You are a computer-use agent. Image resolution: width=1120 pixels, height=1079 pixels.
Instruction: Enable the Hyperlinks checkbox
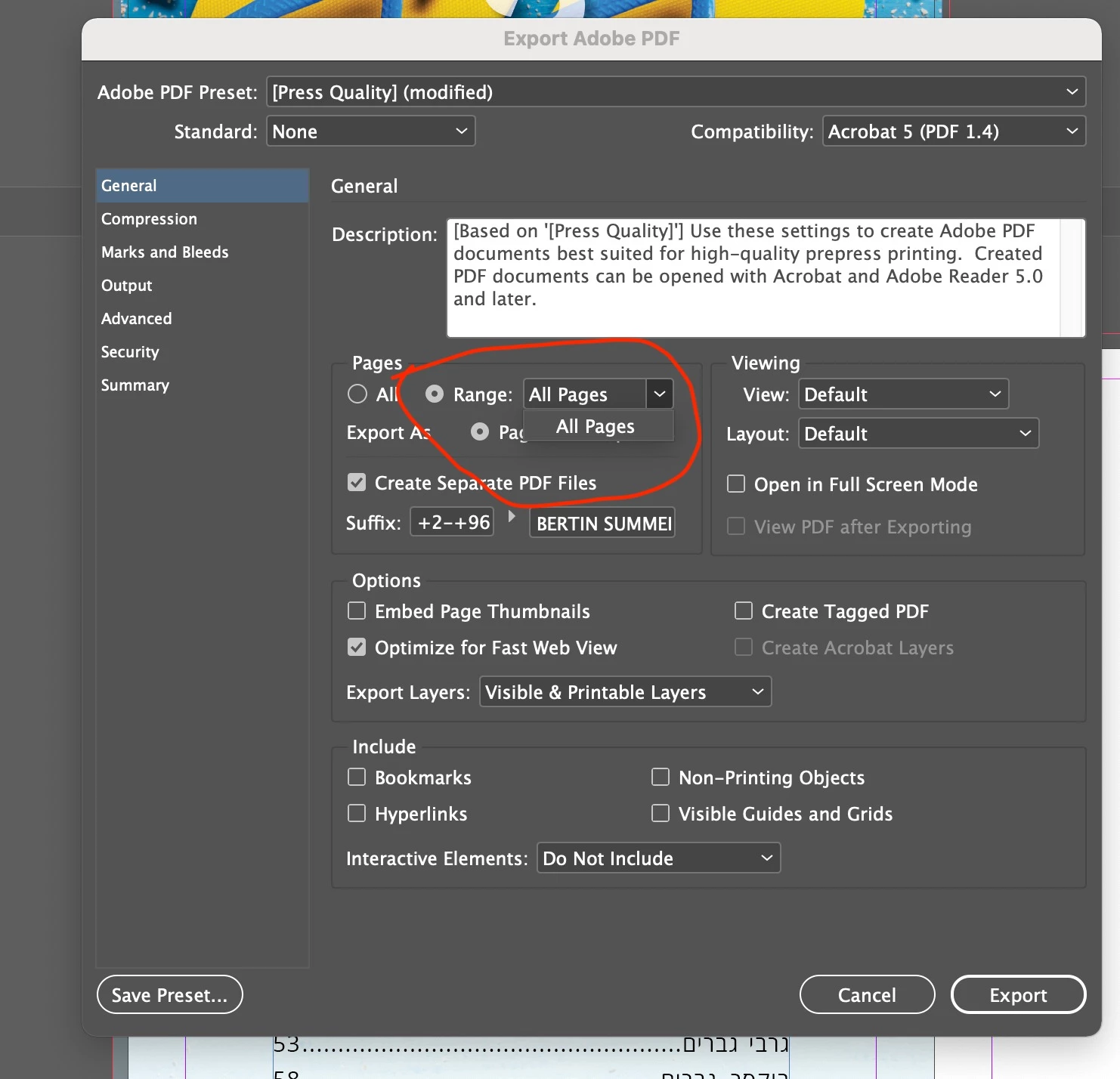pos(357,814)
